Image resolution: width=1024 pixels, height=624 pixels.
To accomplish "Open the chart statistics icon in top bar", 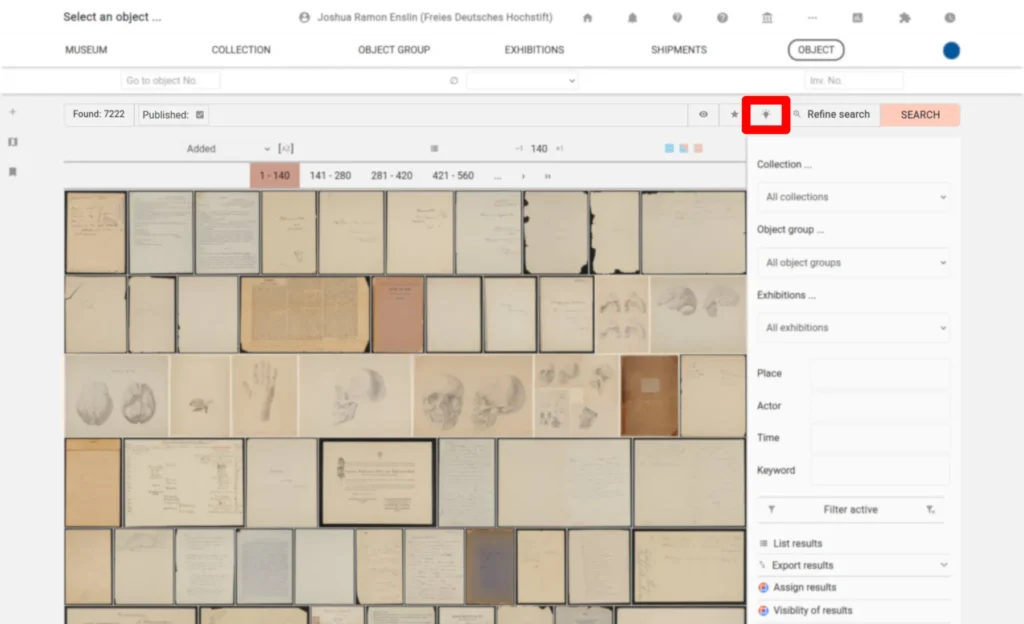I will (857, 18).
